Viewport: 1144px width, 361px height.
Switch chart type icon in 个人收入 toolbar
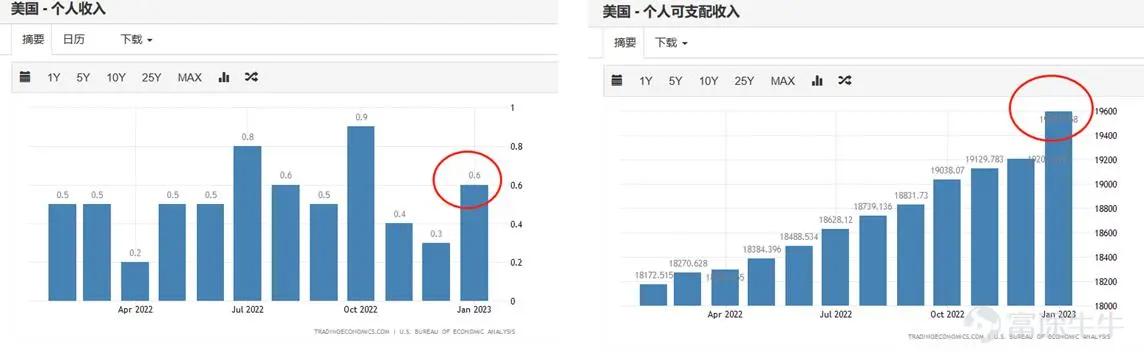pos(224,77)
